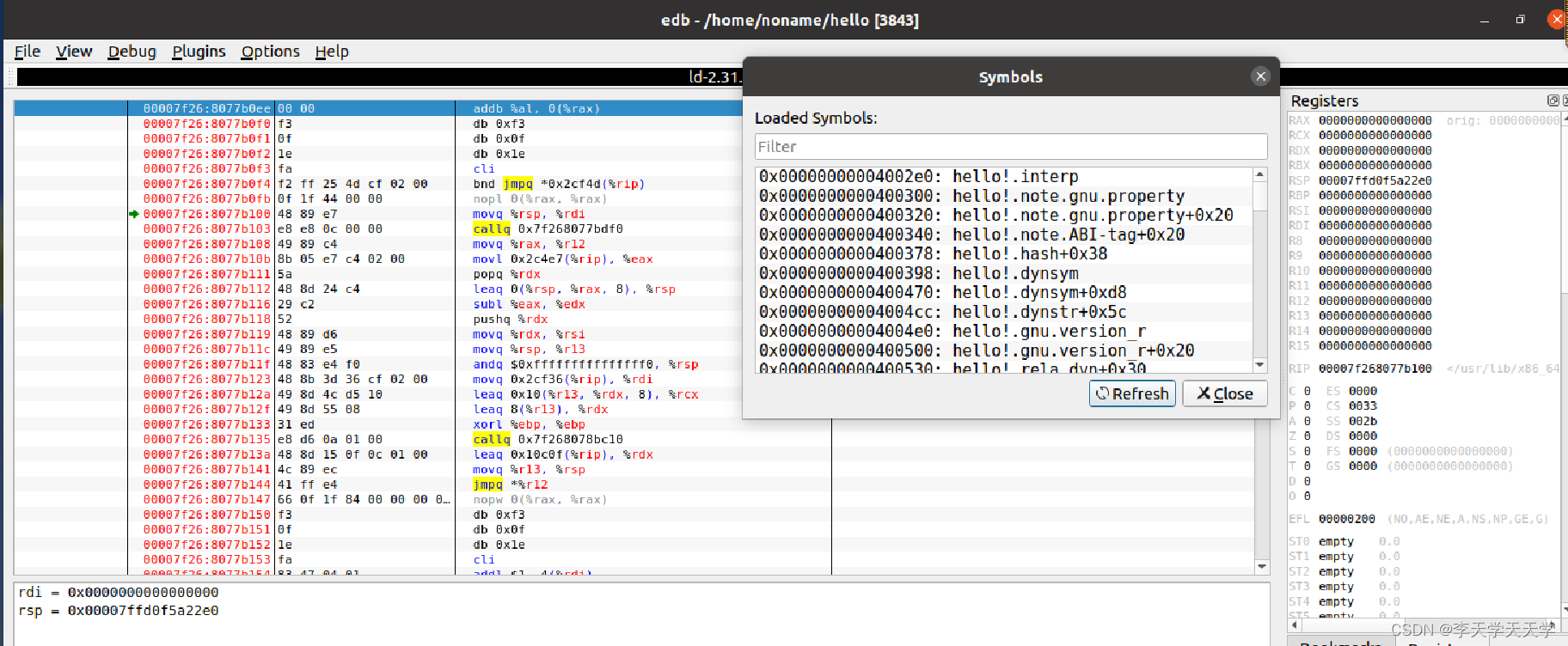Select ST0 FPU register row

tap(1344, 541)
